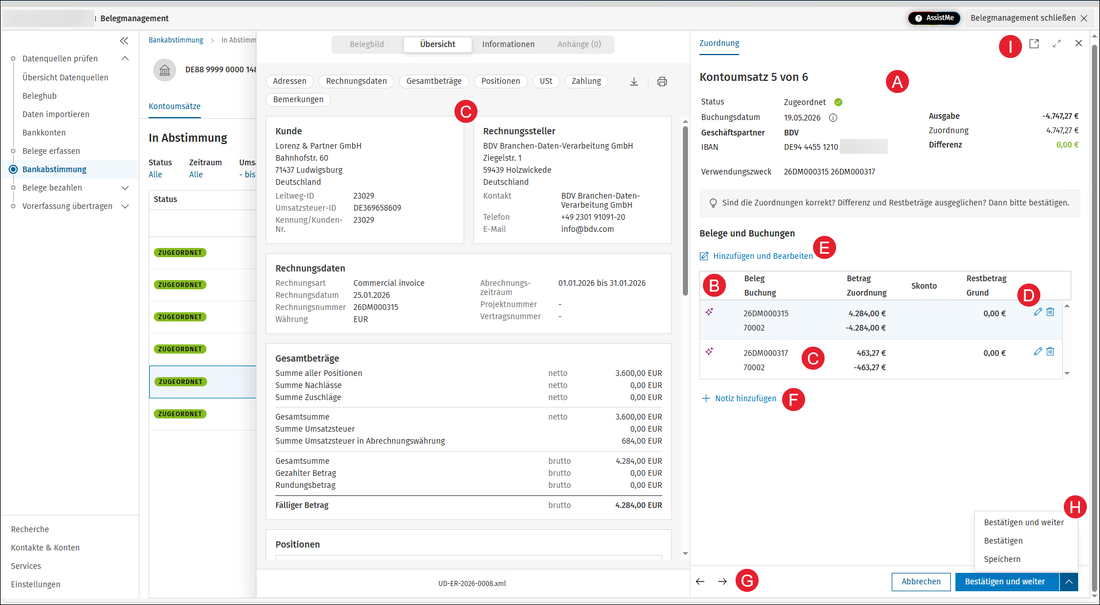
Task: Jump to the Zahlung section chip
Action: [x=586, y=81]
